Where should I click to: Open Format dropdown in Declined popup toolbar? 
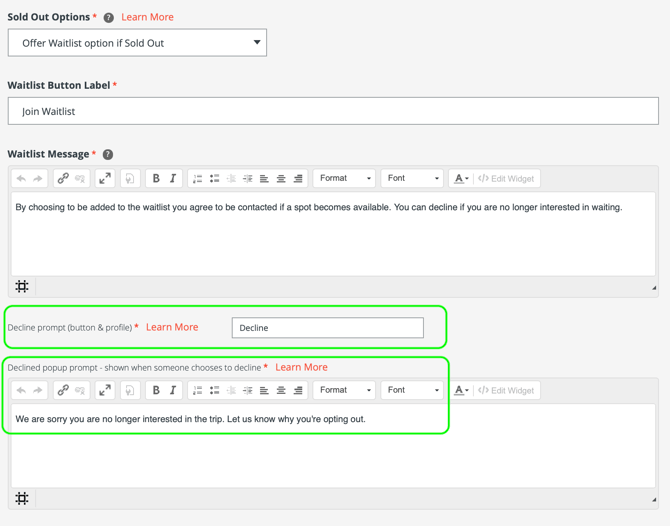click(345, 391)
